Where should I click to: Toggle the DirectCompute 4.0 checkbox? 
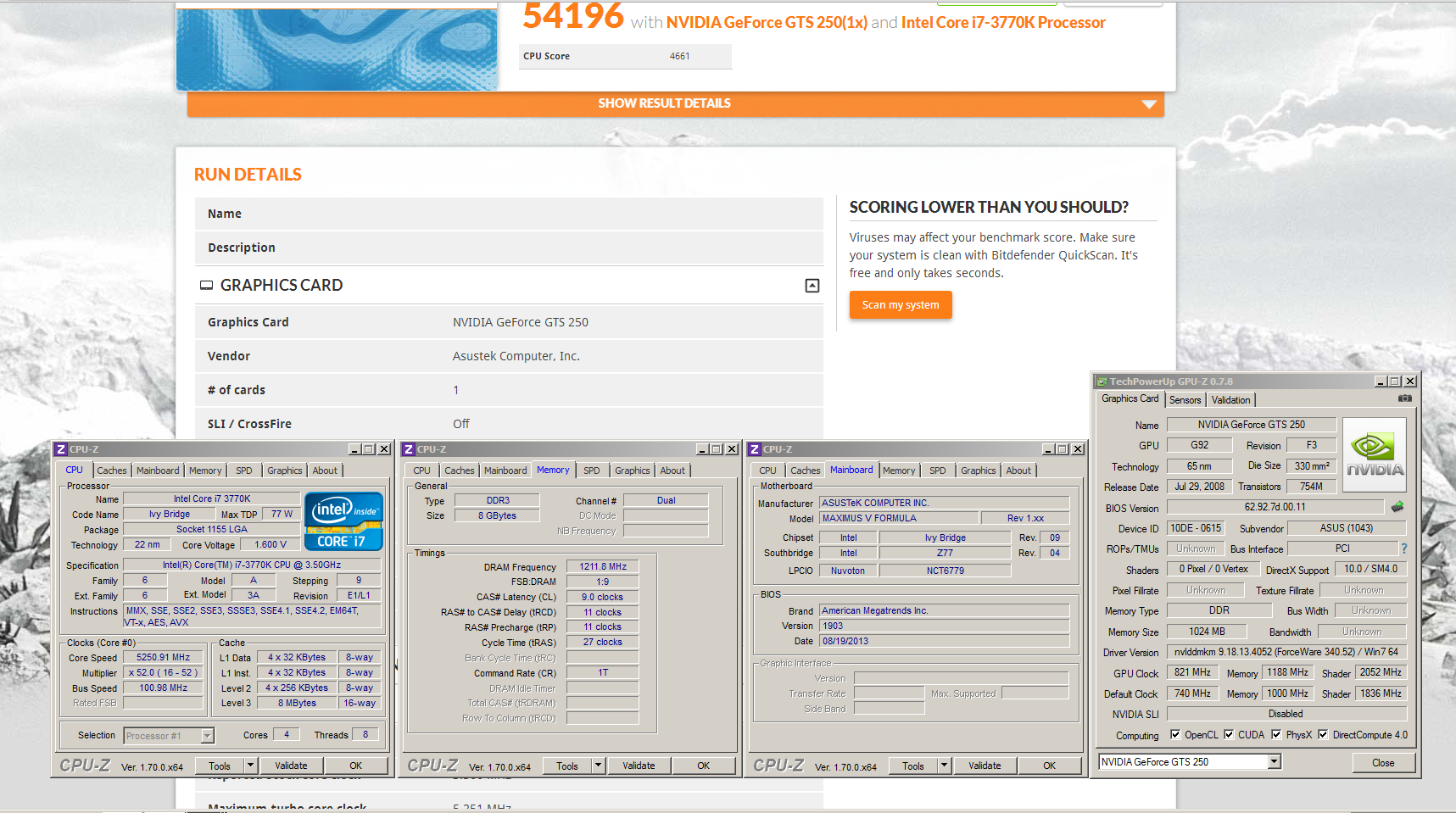click(1323, 735)
